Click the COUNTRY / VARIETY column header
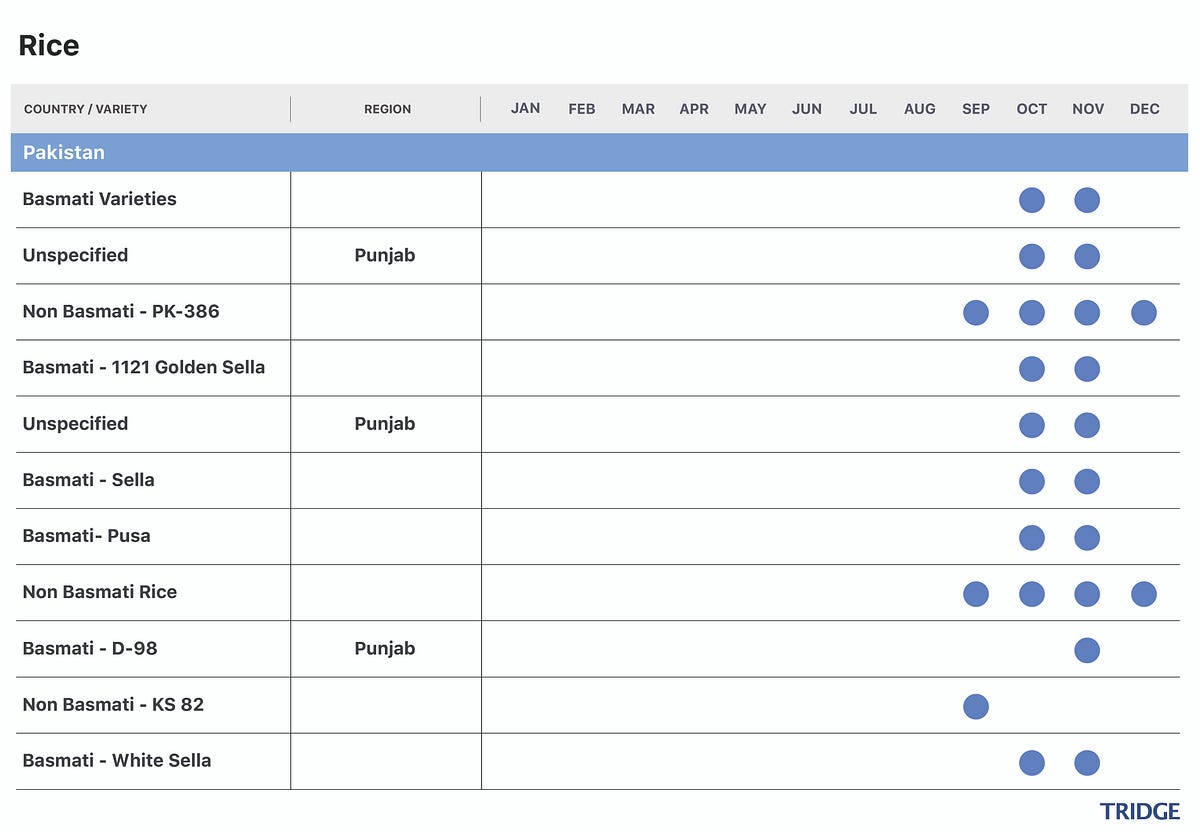Image resolution: width=1200 pixels, height=832 pixels. click(x=85, y=109)
